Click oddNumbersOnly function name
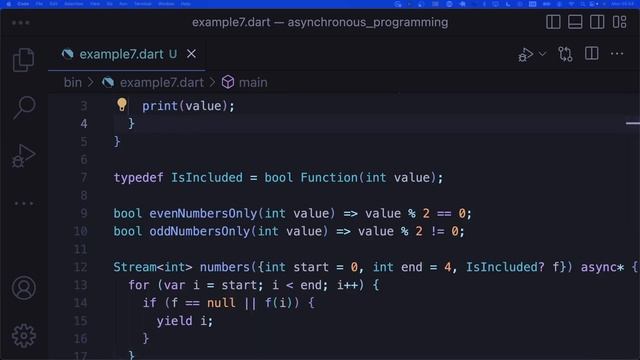 coord(200,231)
